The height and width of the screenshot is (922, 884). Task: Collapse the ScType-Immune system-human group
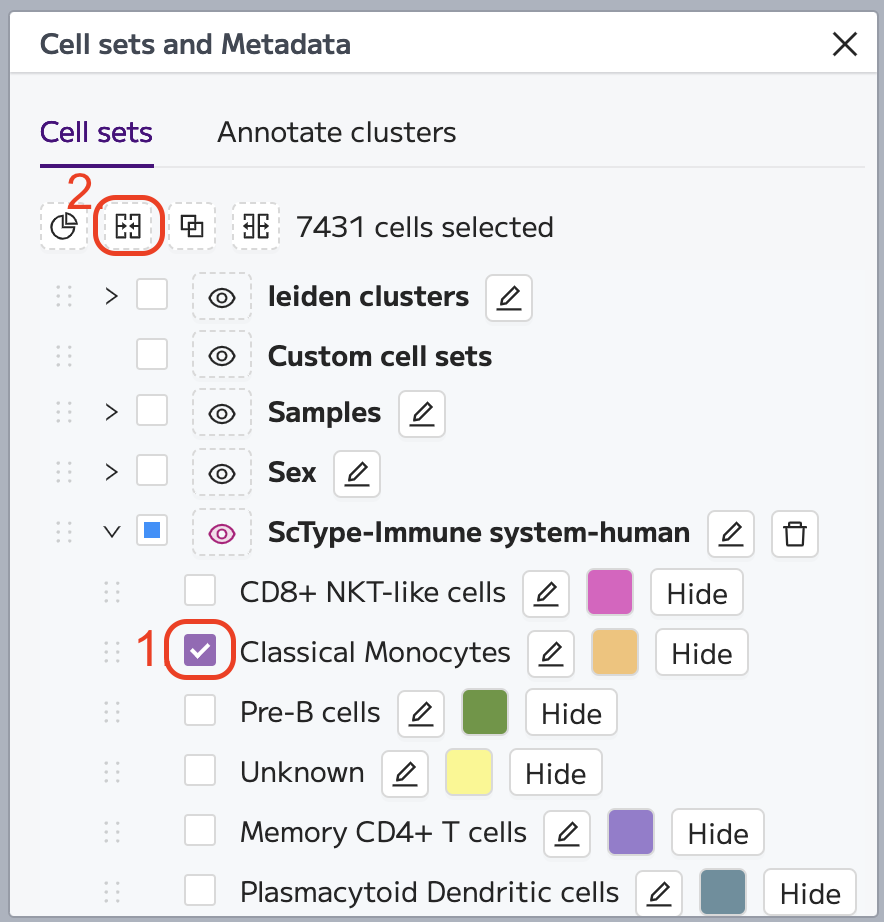(111, 532)
